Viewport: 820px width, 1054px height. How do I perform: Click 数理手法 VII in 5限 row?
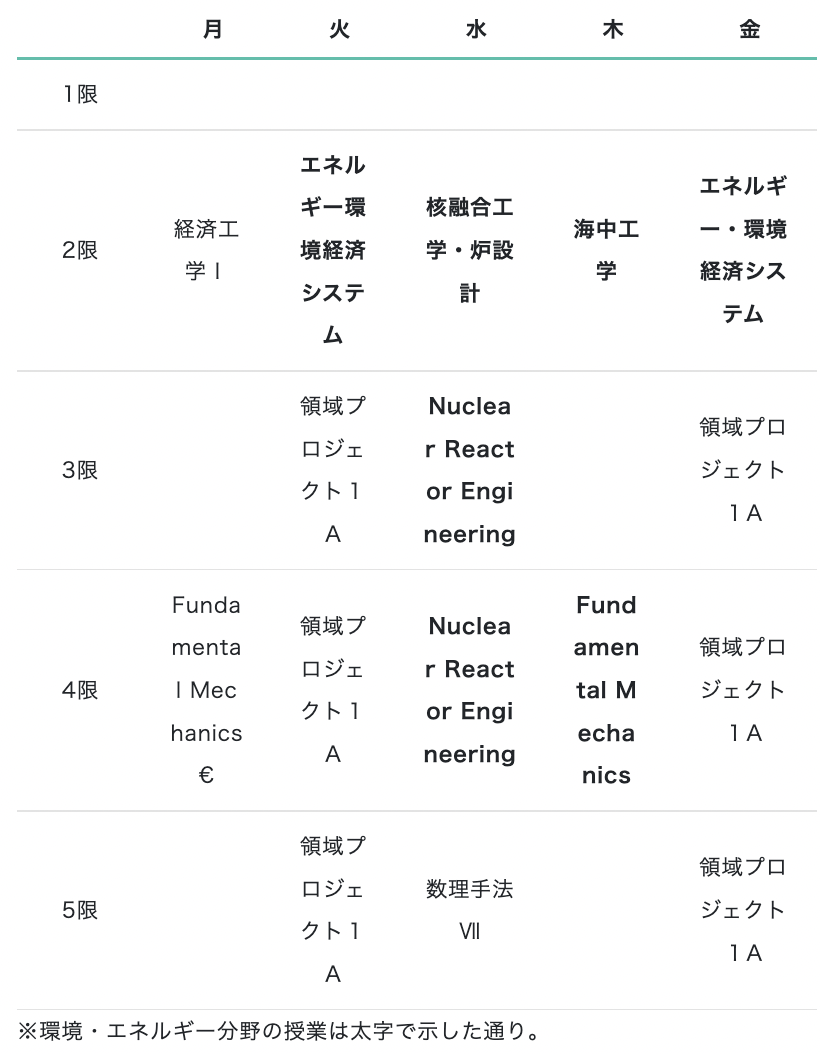pos(469,909)
